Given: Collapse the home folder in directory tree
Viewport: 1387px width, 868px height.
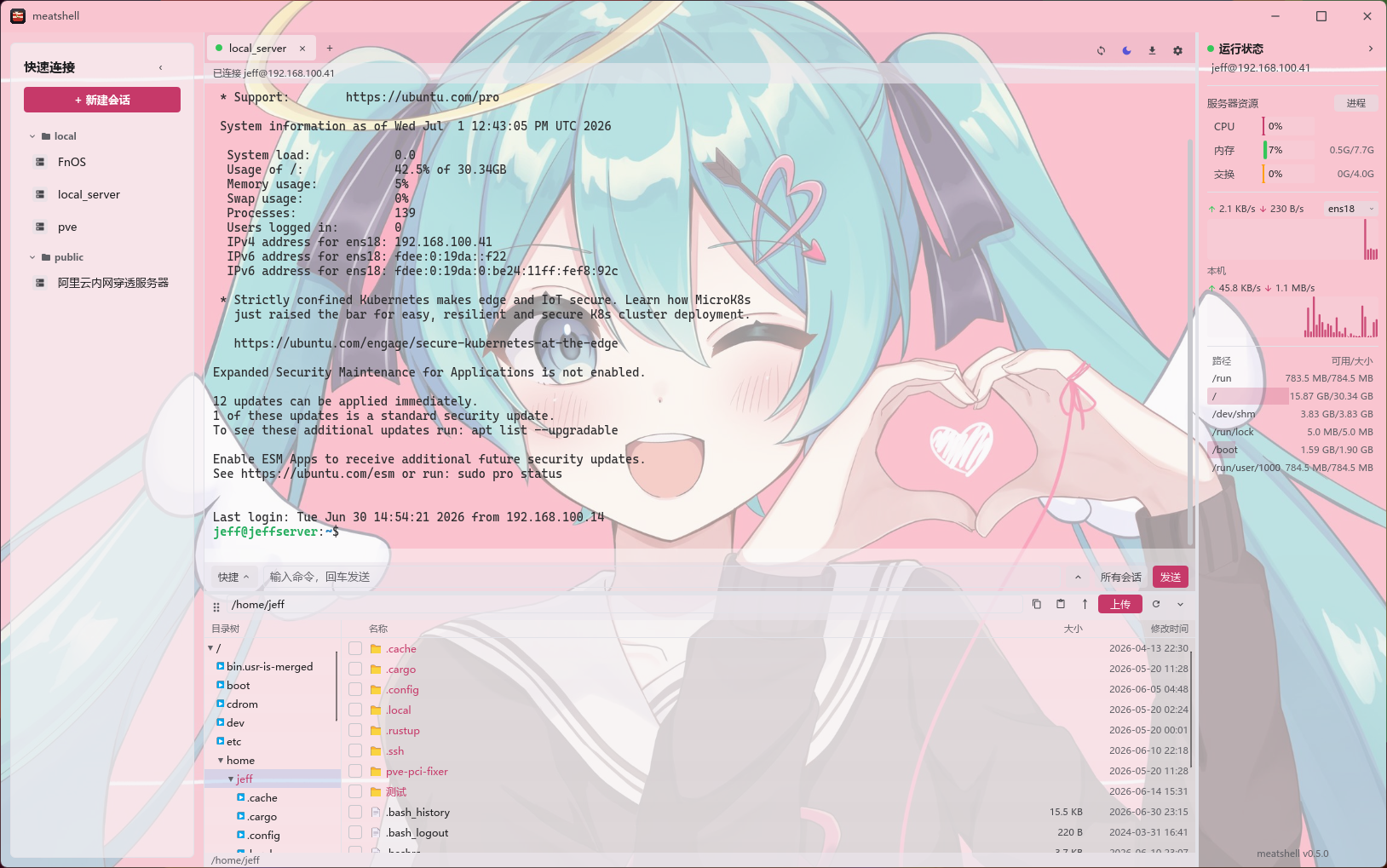Looking at the screenshot, I should point(221,761).
